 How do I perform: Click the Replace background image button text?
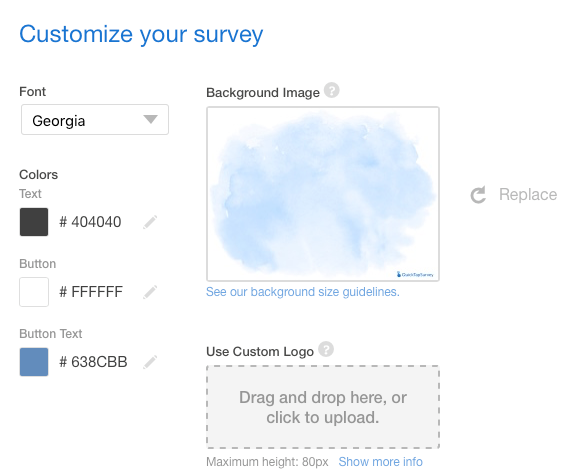pyautogui.click(x=528, y=194)
